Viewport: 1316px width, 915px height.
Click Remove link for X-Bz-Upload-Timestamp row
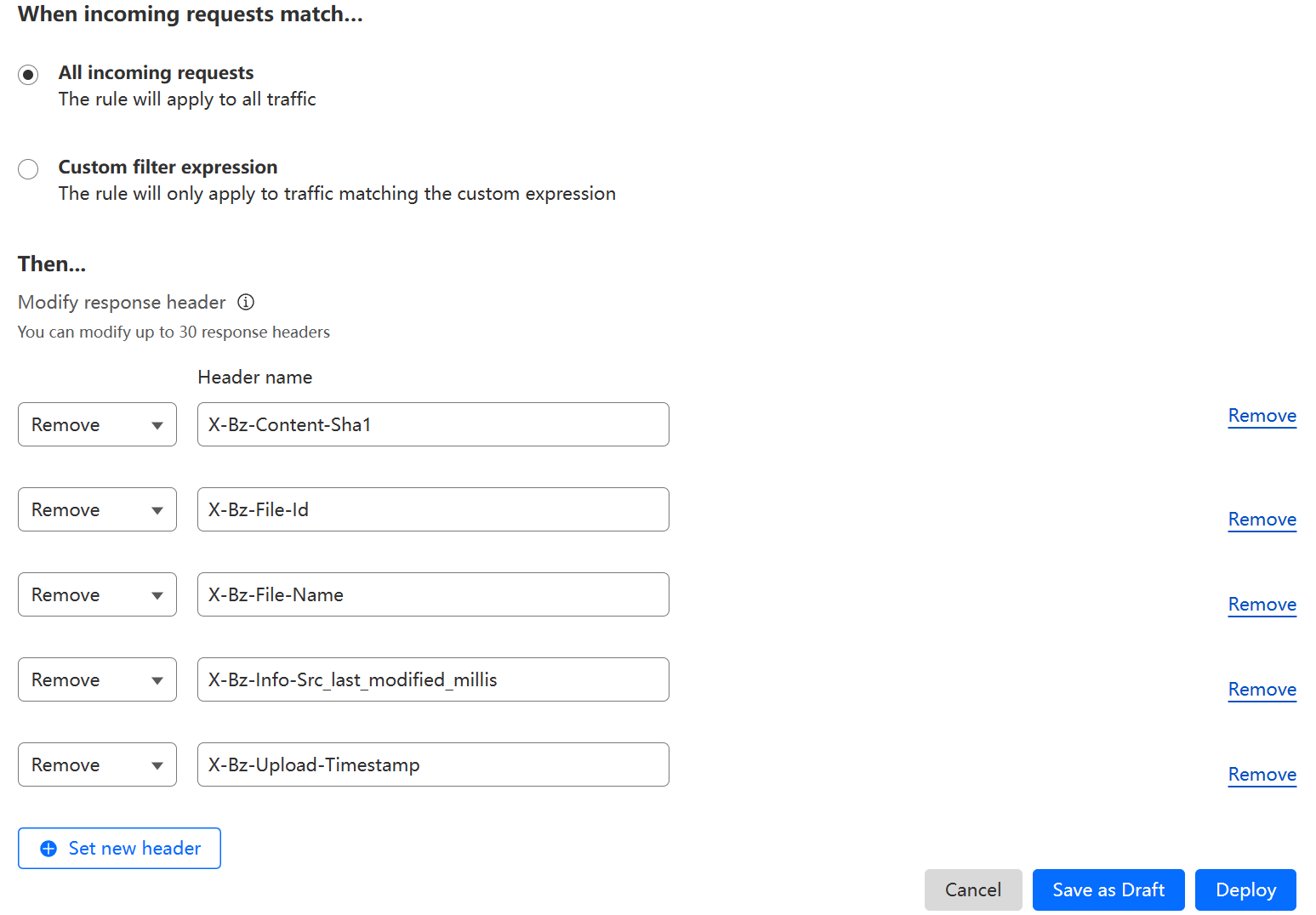(1262, 775)
